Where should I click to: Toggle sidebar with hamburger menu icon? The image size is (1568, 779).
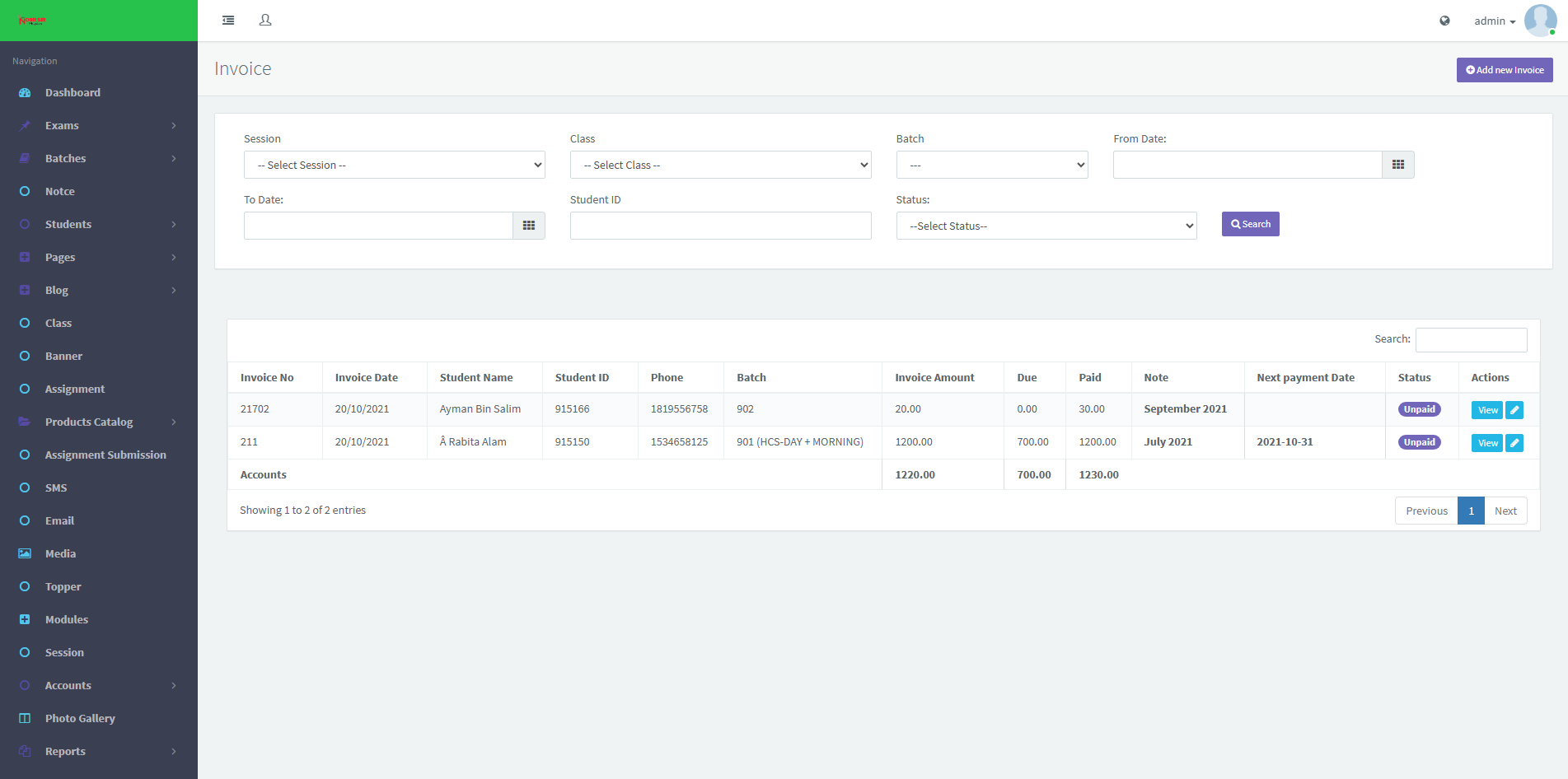point(228,21)
